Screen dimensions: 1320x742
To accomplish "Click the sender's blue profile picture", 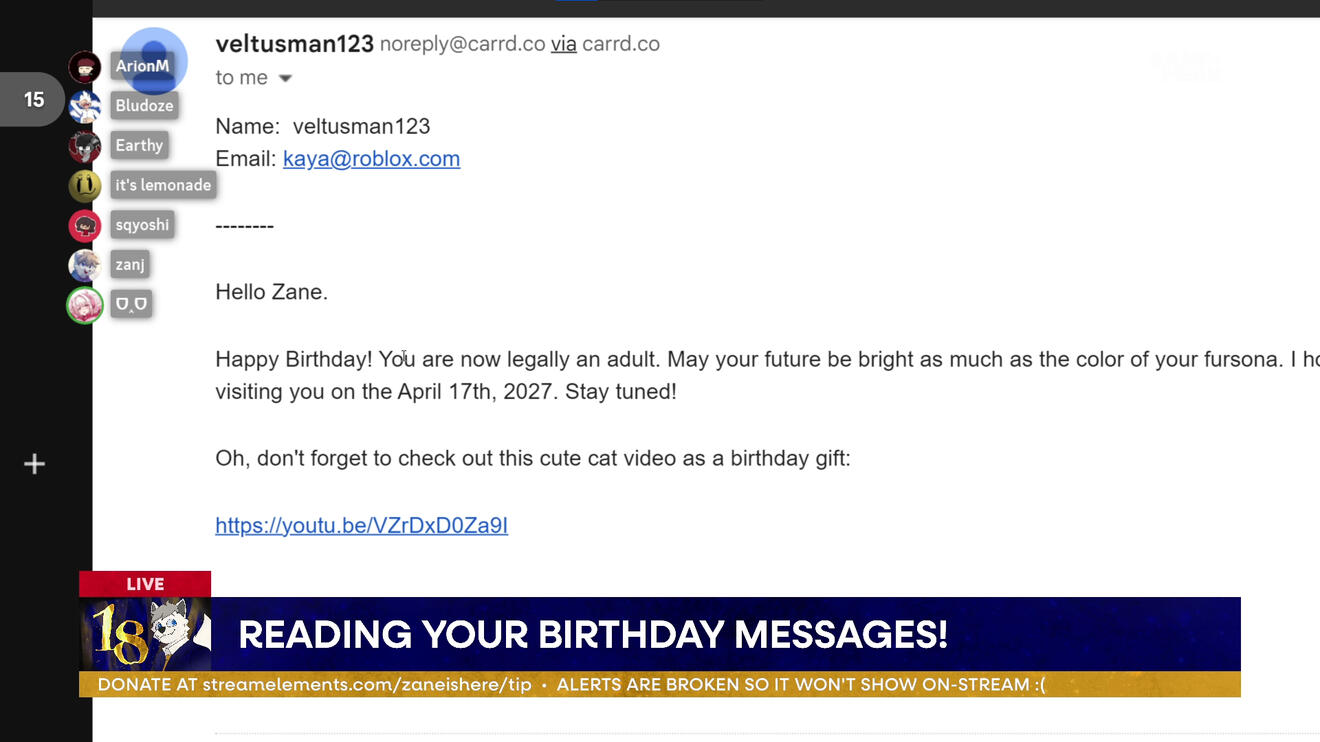I will coord(154,61).
